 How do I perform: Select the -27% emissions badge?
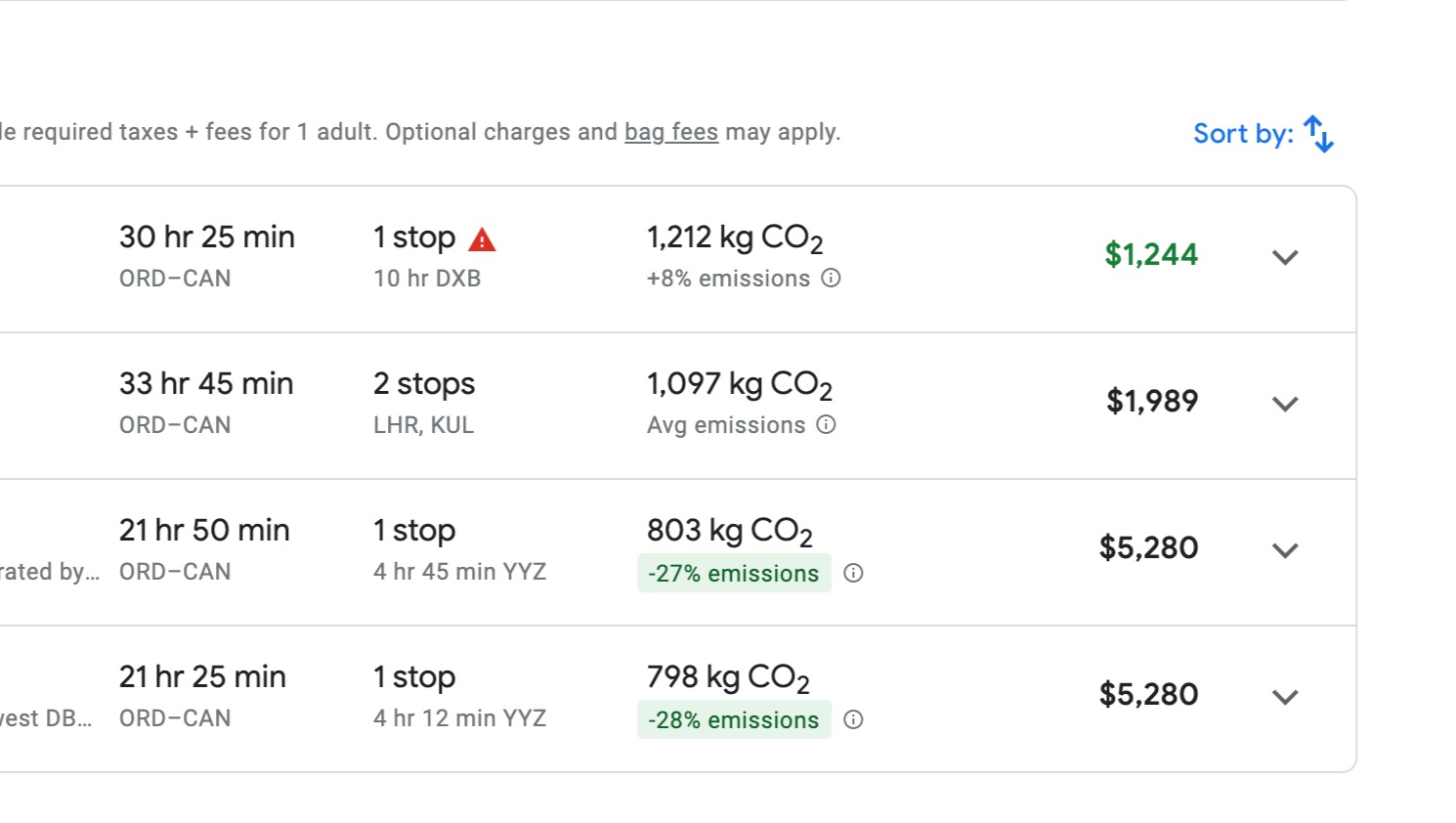(x=734, y=573)
